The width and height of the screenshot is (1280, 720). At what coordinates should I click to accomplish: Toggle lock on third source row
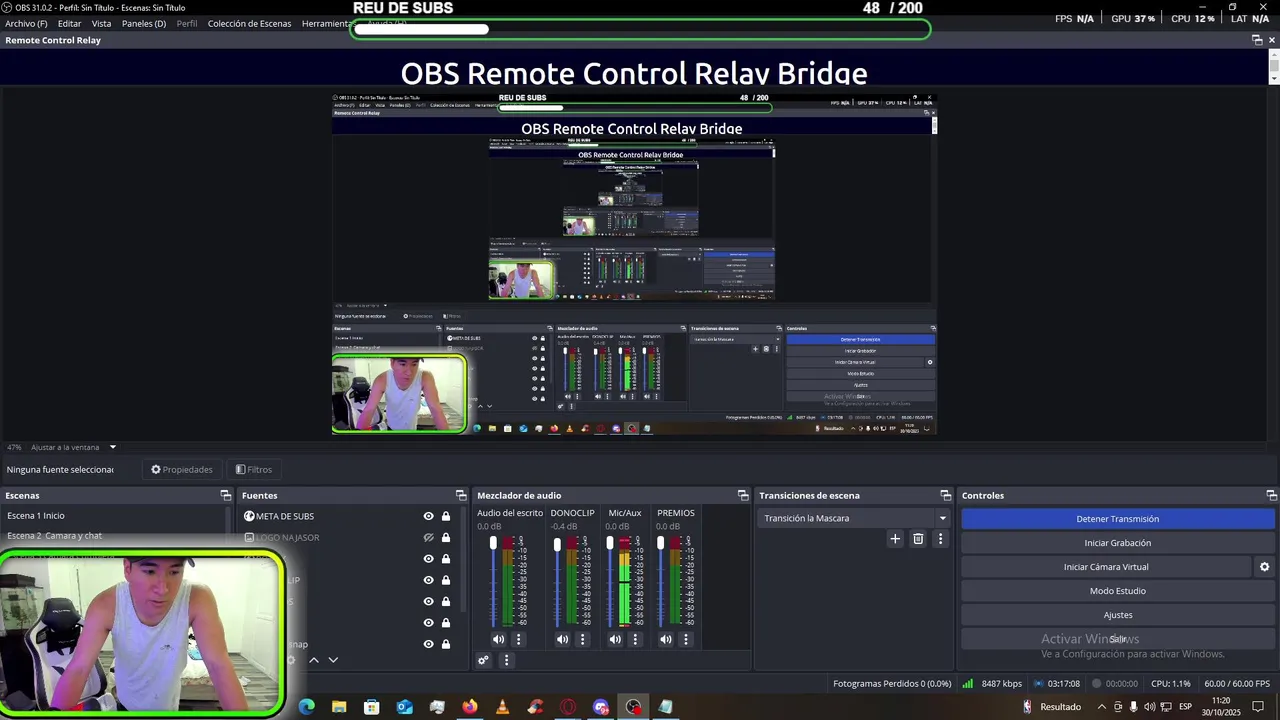[x=446, y=559]
